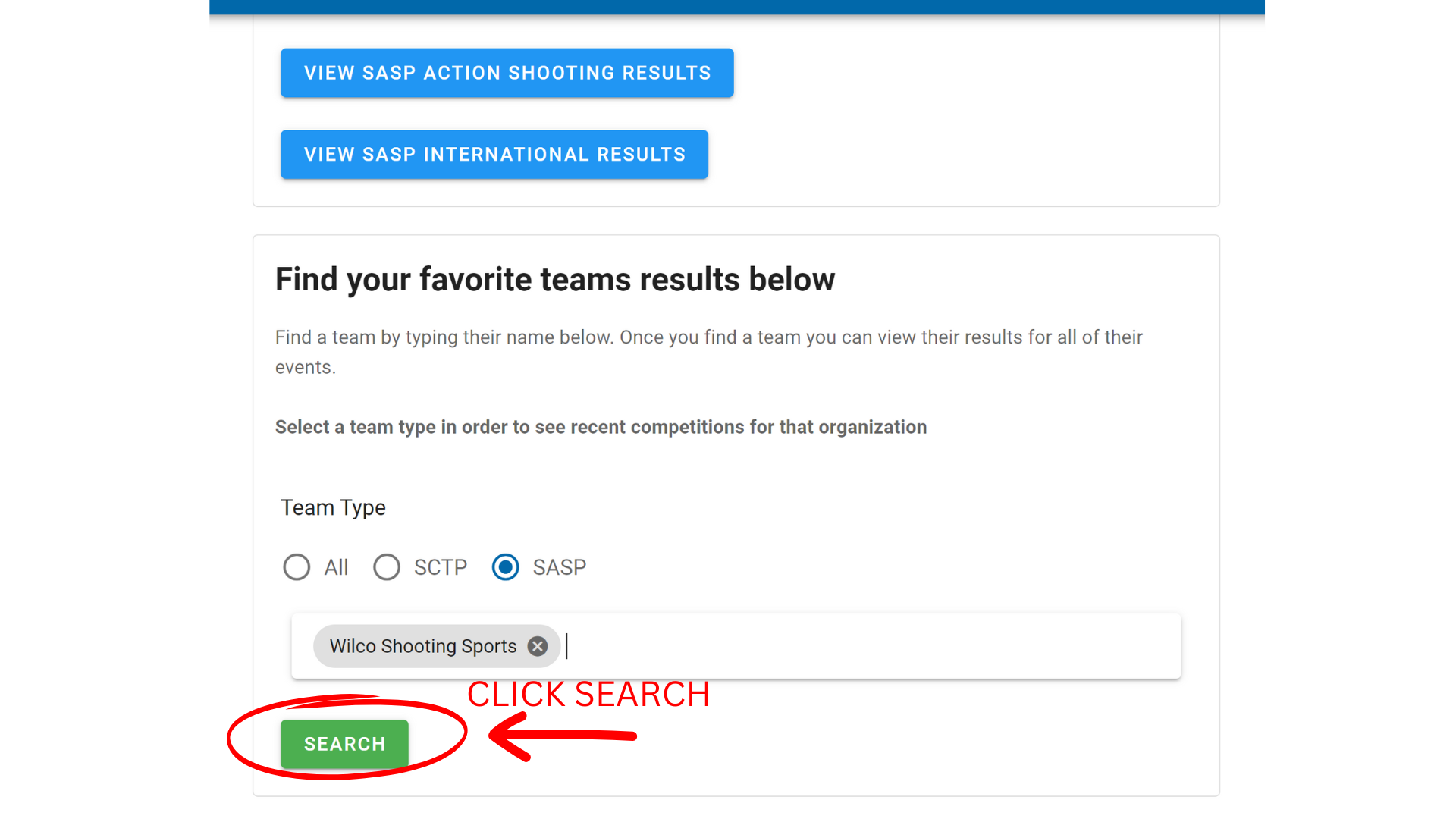Click heading Find your favorite teams results below
Viewport: 1456px width, 819px height.
click(555, 279)
